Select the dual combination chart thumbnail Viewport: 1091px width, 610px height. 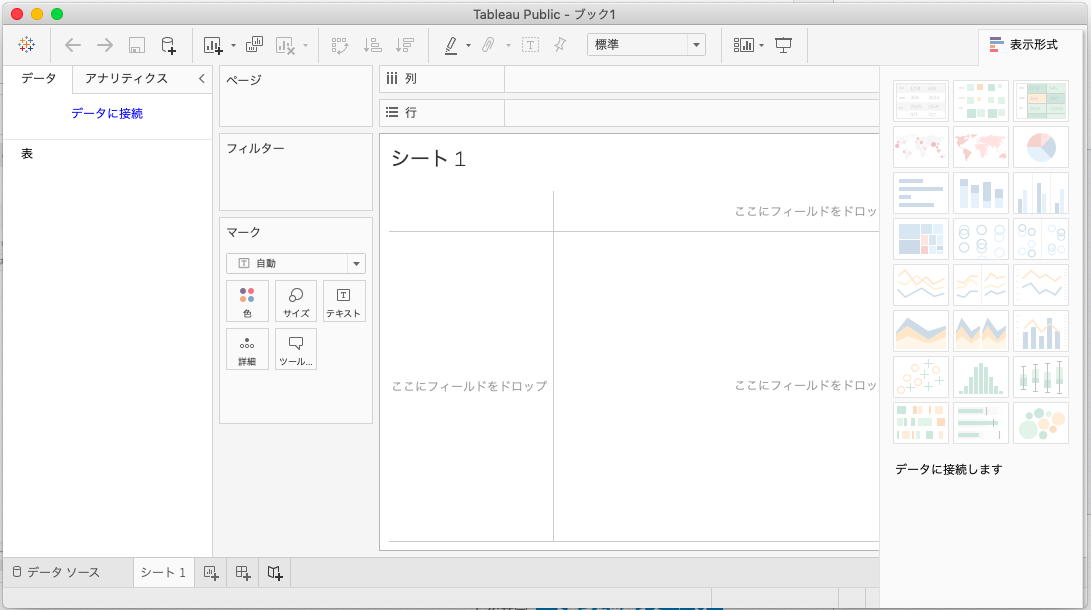1041,330
